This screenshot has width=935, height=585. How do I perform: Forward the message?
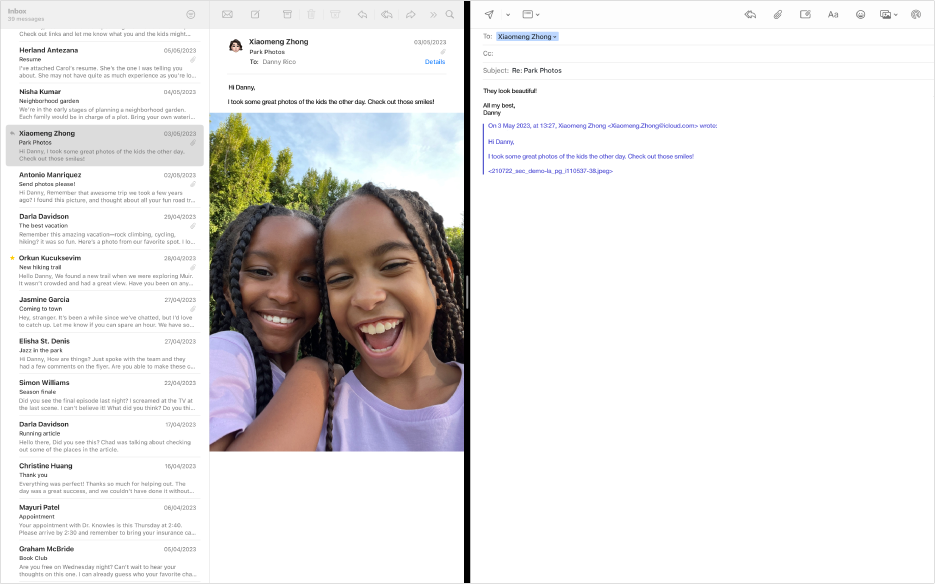[x=410, y=13]
